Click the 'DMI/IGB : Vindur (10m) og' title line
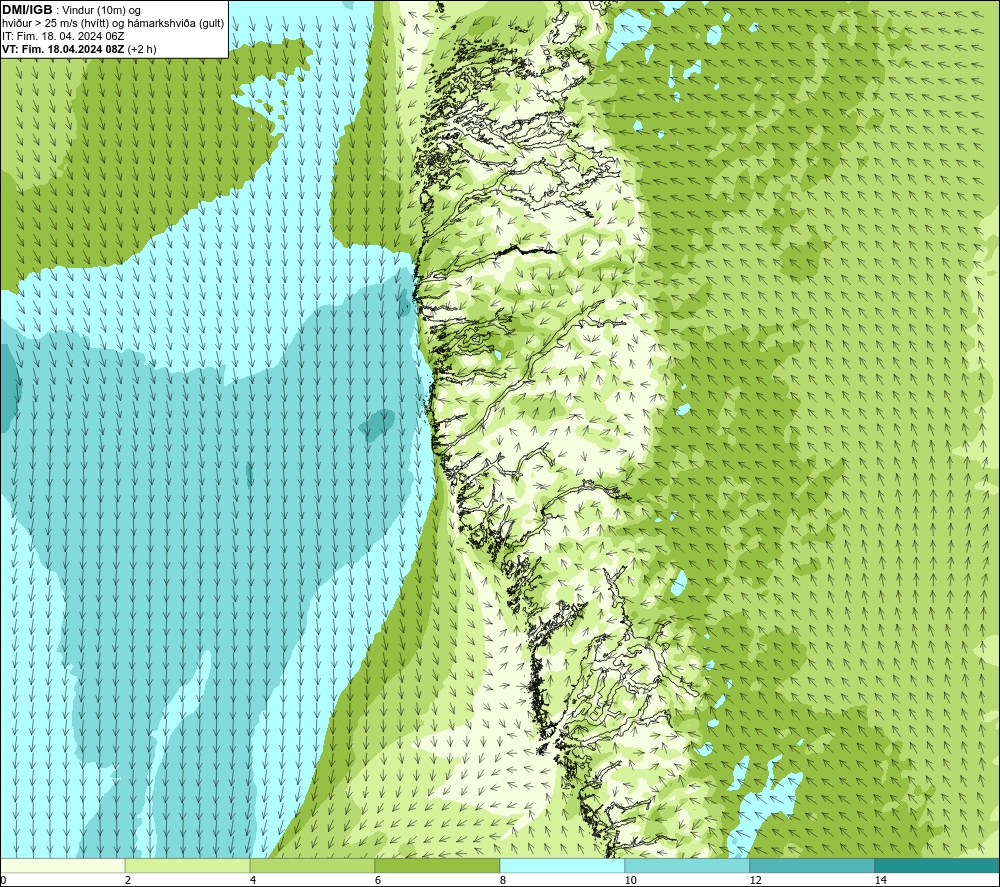1000x887 pixels. click(x=71, y=10)
